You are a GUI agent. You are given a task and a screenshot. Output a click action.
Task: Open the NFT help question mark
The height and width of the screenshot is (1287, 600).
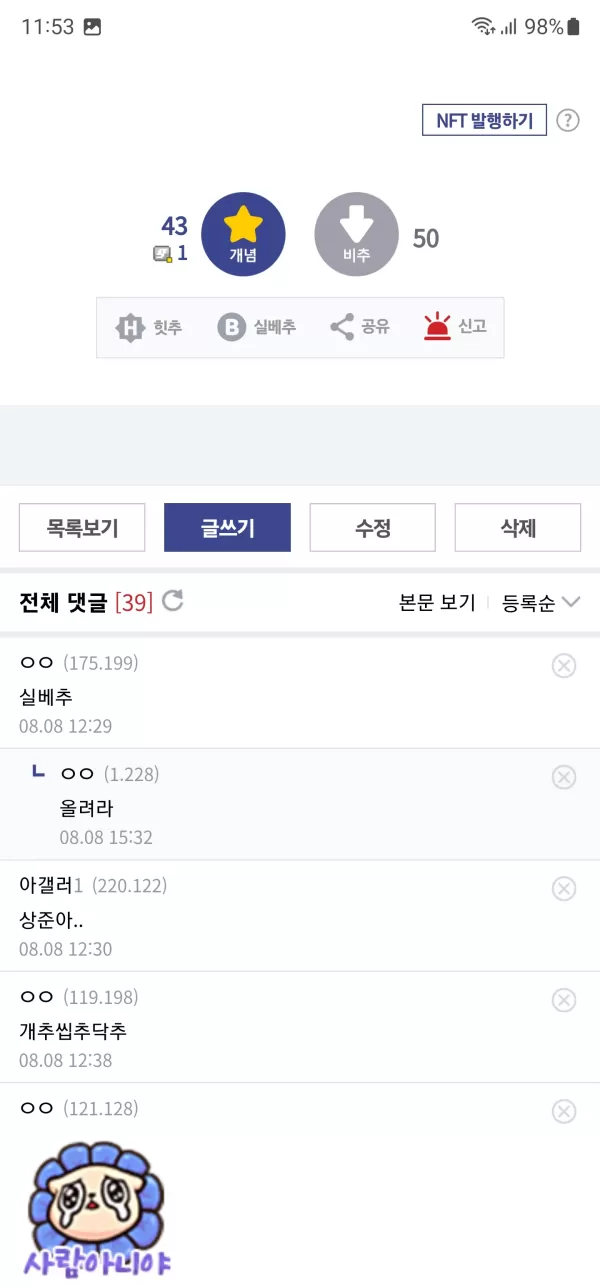(567, 121)
